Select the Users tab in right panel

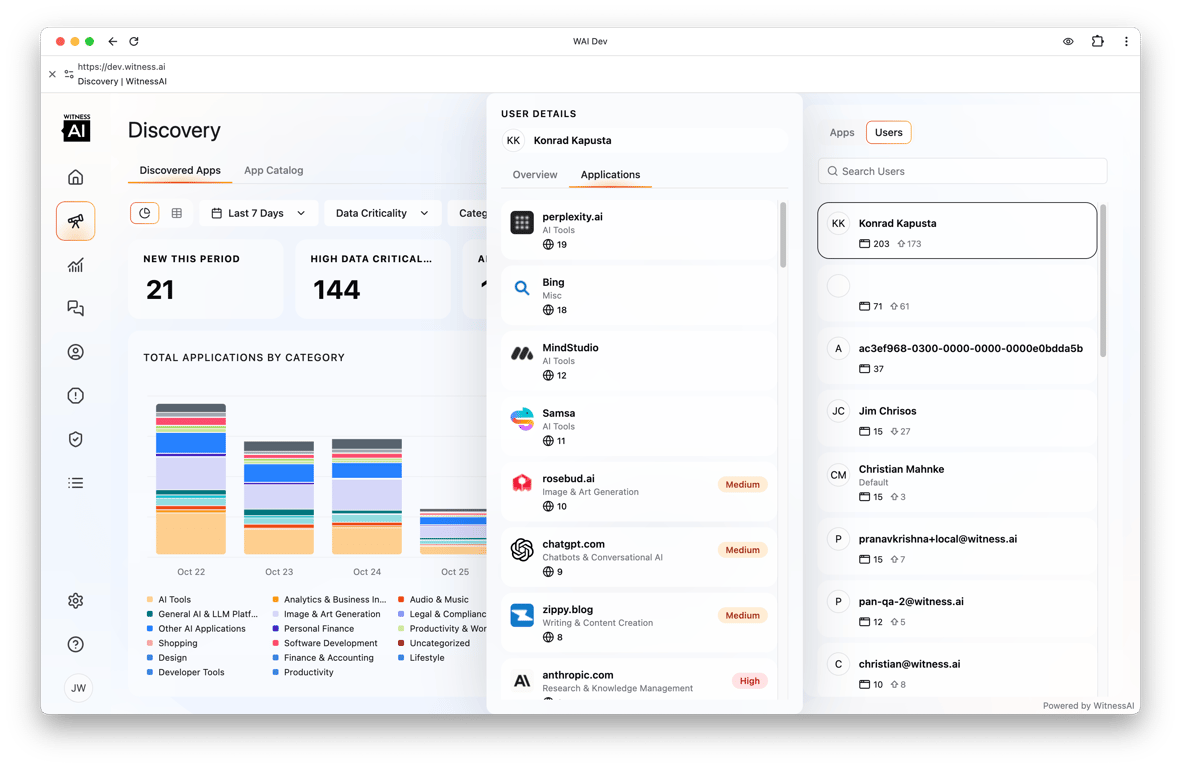888,133
